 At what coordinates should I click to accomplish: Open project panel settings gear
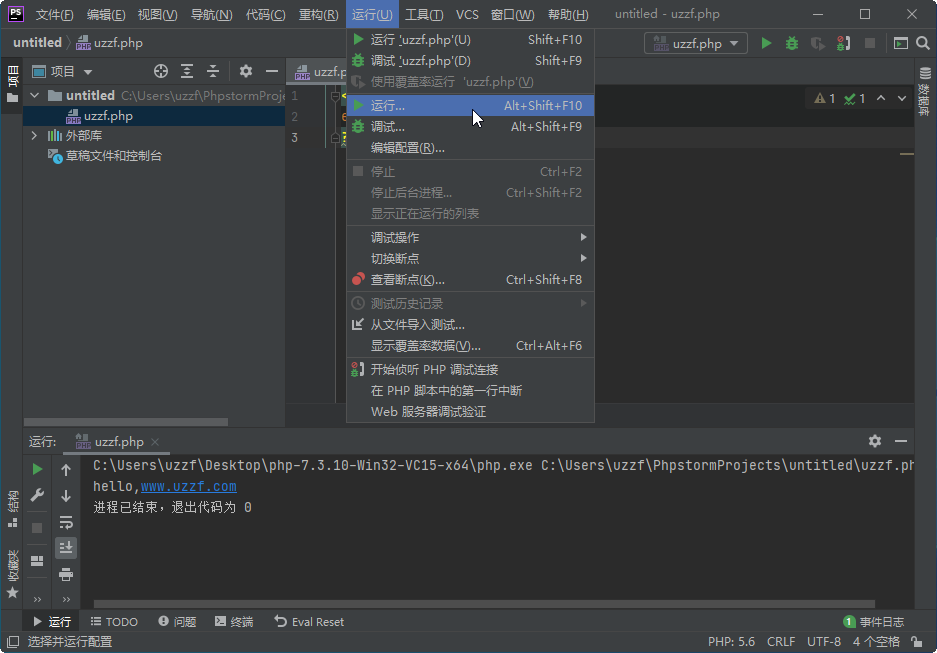point(246,72)
